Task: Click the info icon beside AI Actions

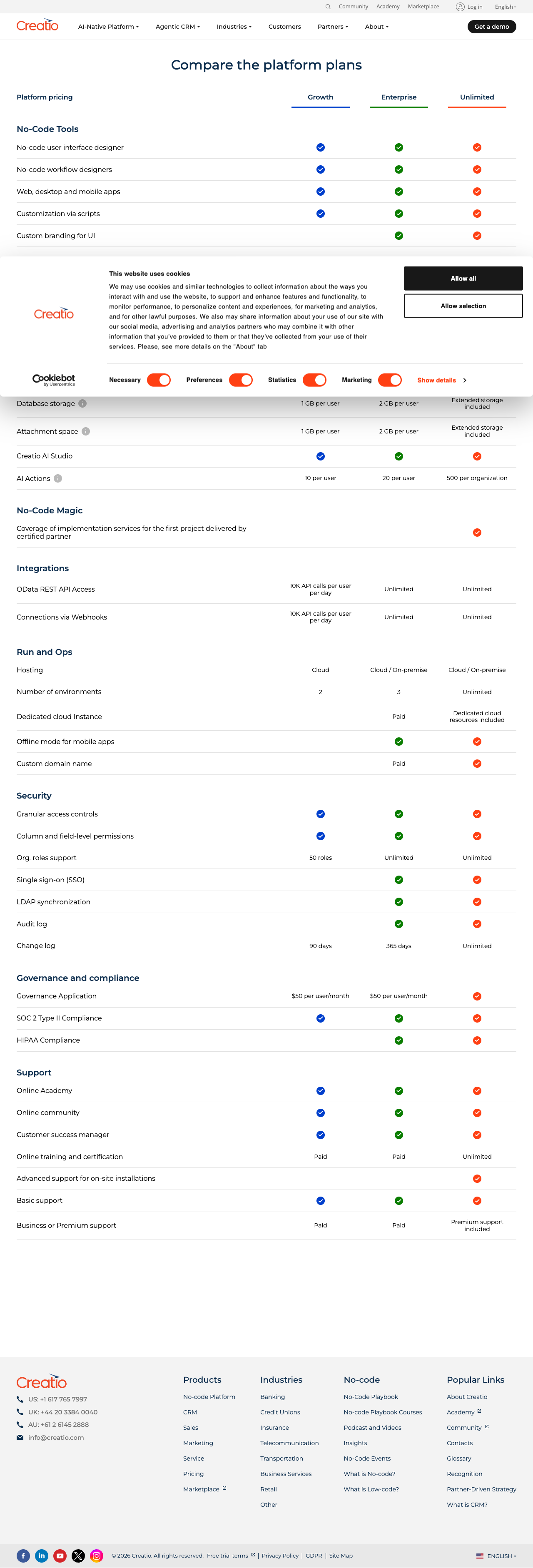Action: coord(58,478)
